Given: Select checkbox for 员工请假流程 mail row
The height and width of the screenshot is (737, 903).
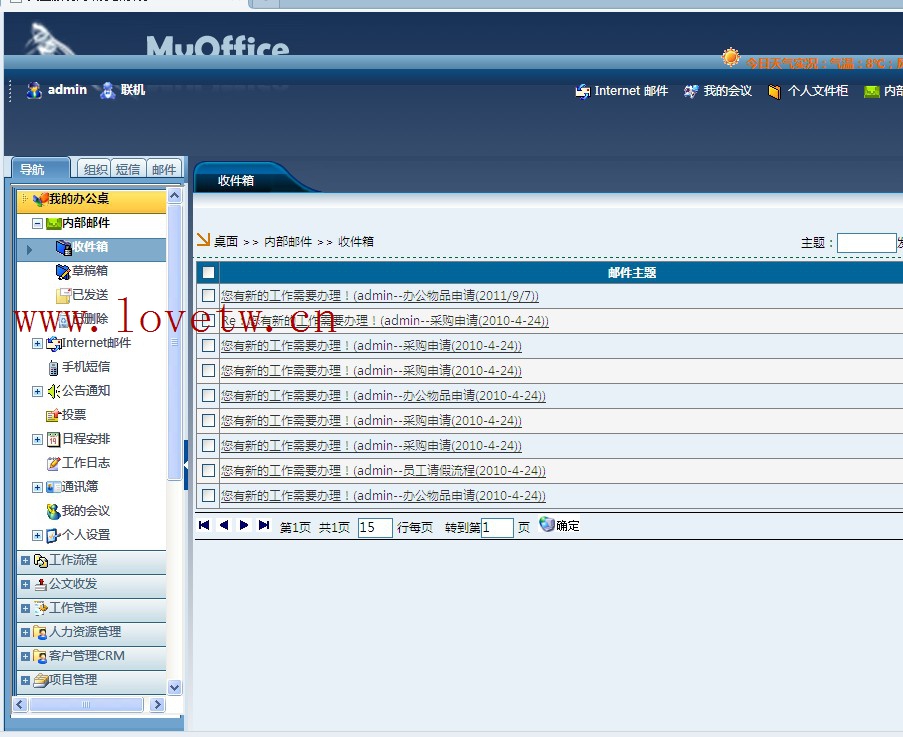Looking at the screenshot, I should point(208,470).
